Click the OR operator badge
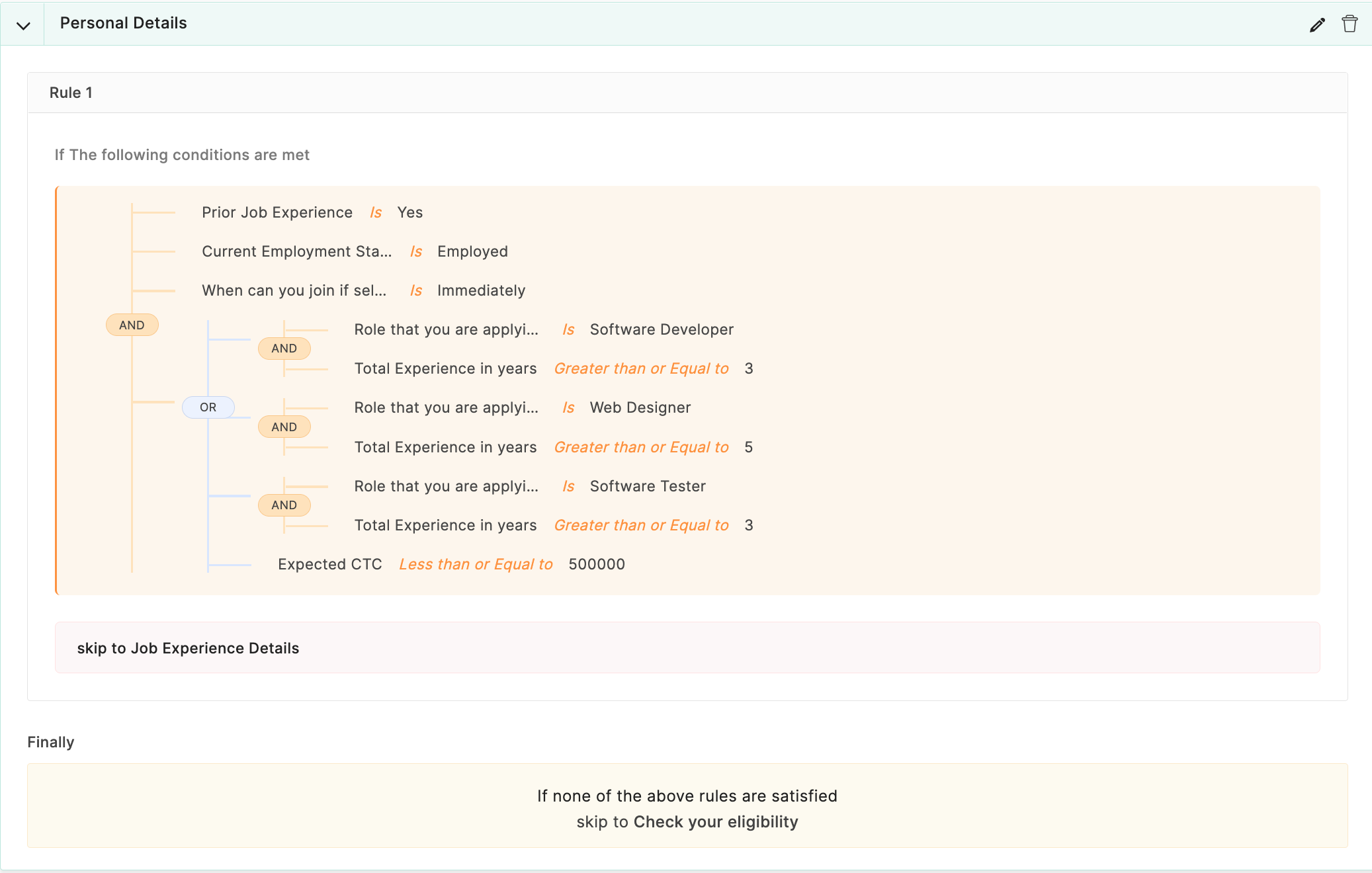Image resolution: width=1372 pixels, height=873 pixels. (x=208, y=407)
